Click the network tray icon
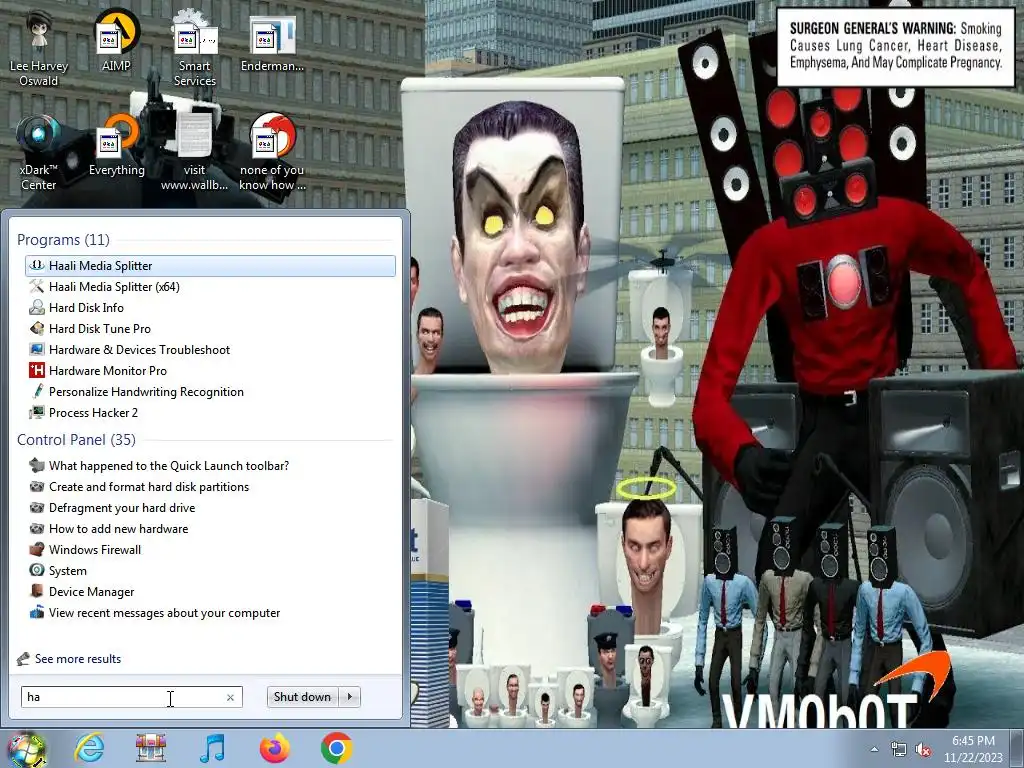 click(899, 749)
